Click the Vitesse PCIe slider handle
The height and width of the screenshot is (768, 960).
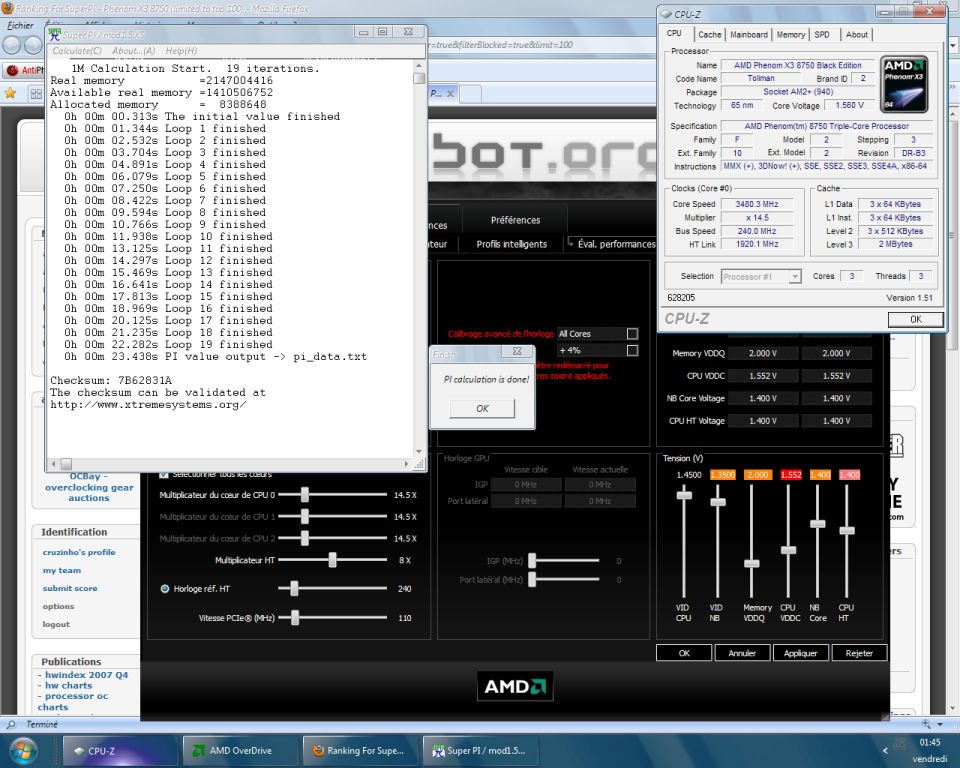pos(295,617)
